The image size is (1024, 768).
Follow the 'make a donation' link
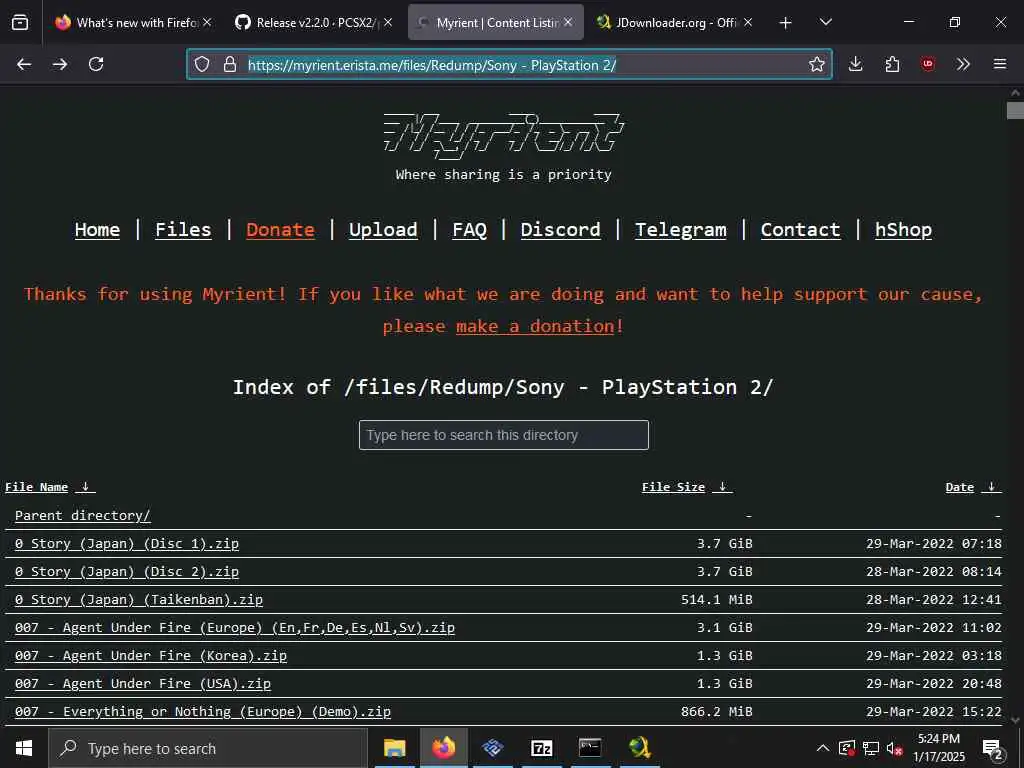click(536, 326)
